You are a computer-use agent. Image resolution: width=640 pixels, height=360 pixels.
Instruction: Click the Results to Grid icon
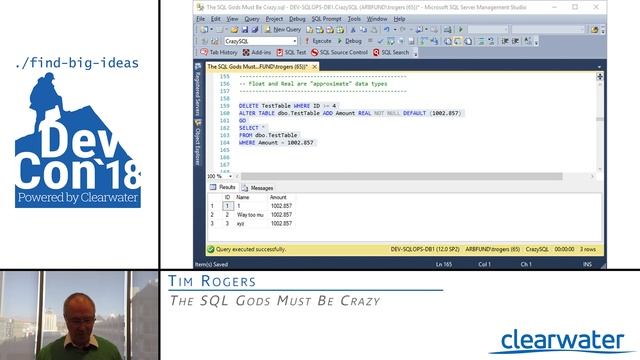point(458,41)
